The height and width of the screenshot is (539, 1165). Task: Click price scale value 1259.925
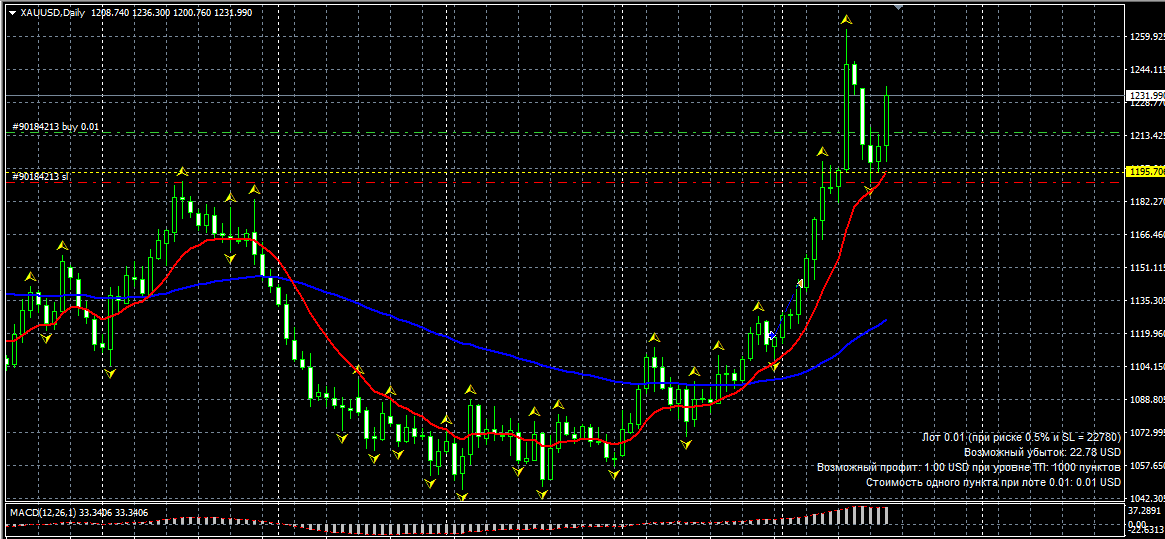pos(1146,36)
